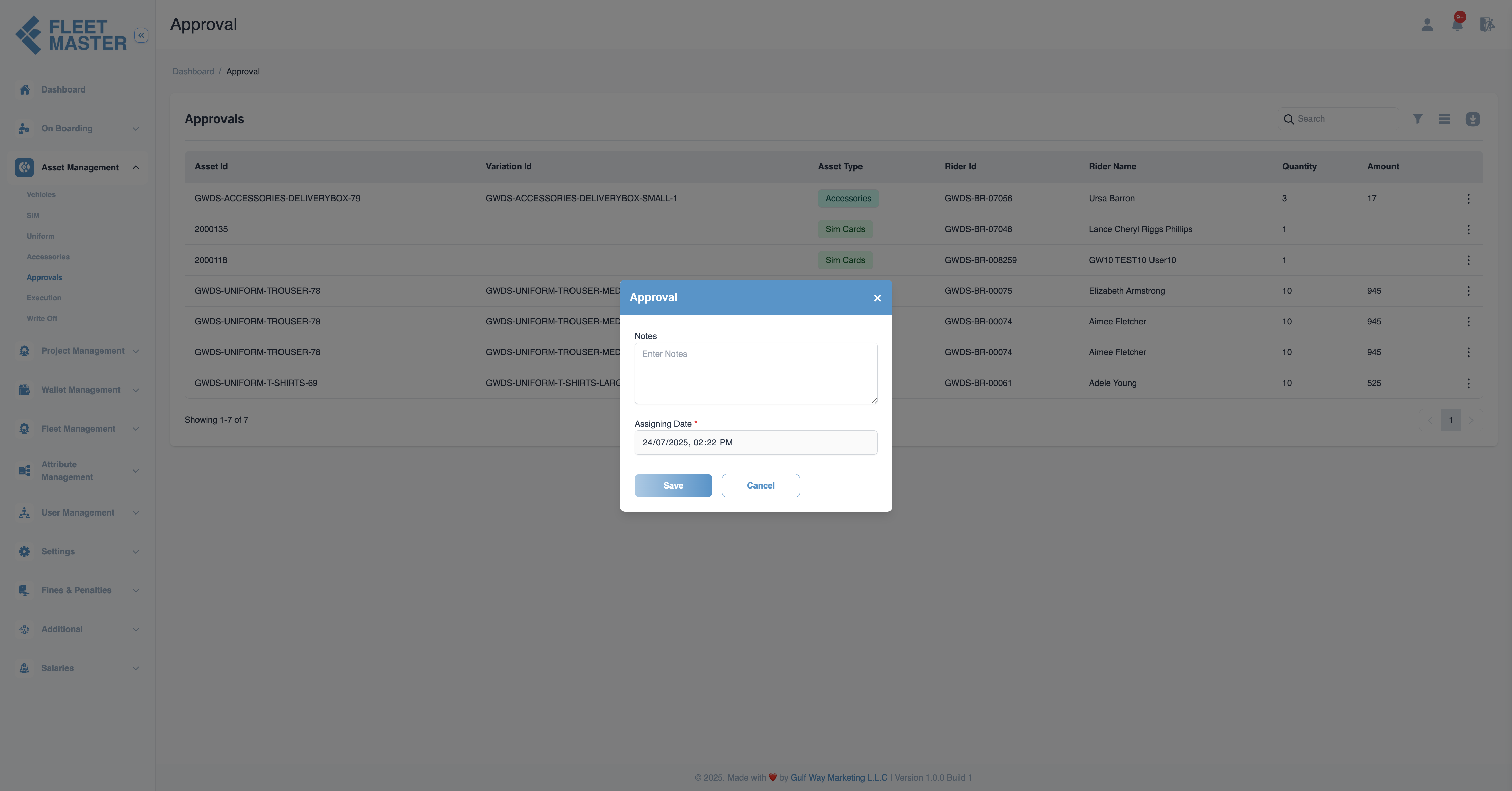Image resolution: width=1512 pixels, height=791 pixels.
Task: Focus the Notes text area
Action: coord(756,373)
